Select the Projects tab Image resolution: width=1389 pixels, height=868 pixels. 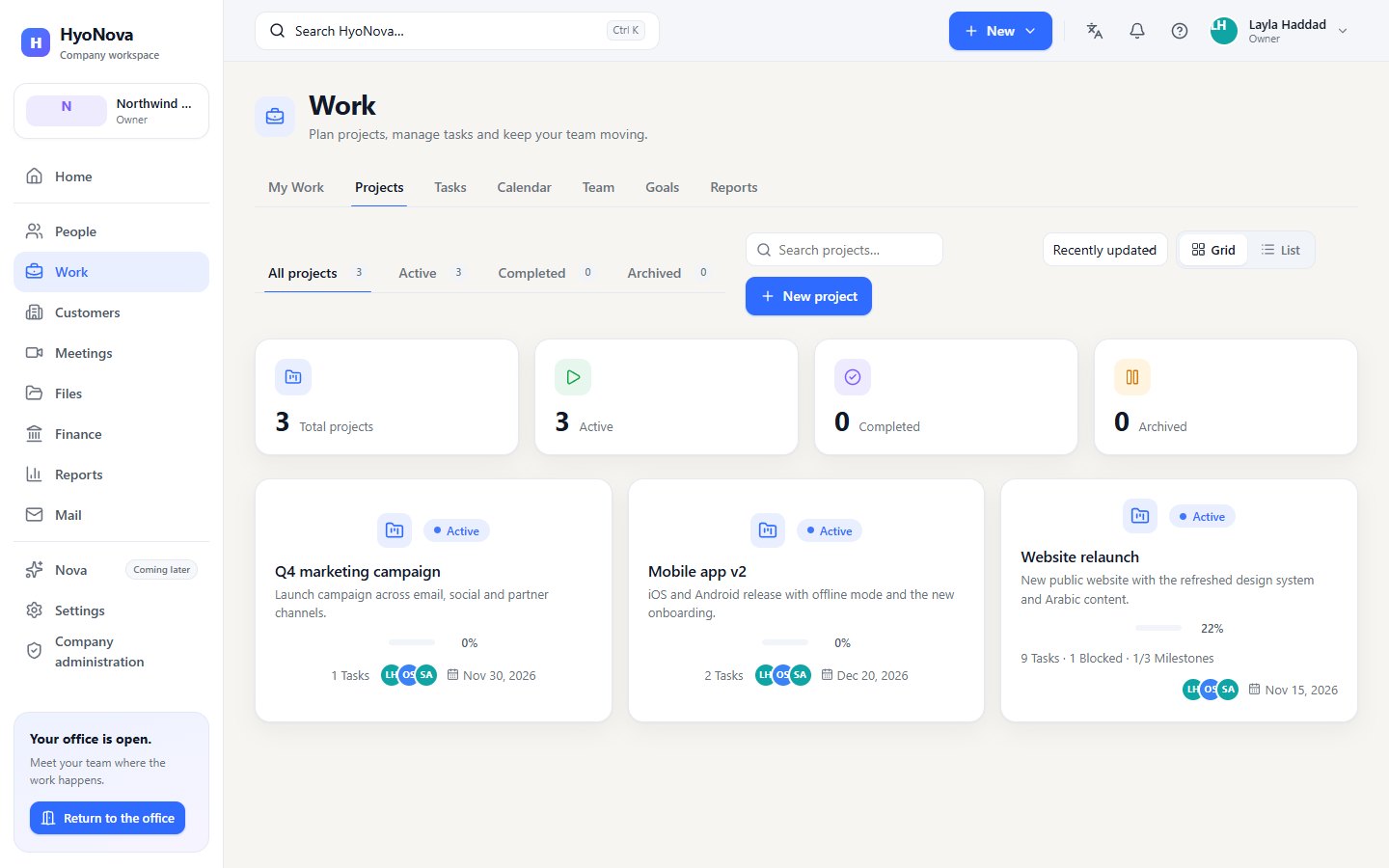coord(379,187)
